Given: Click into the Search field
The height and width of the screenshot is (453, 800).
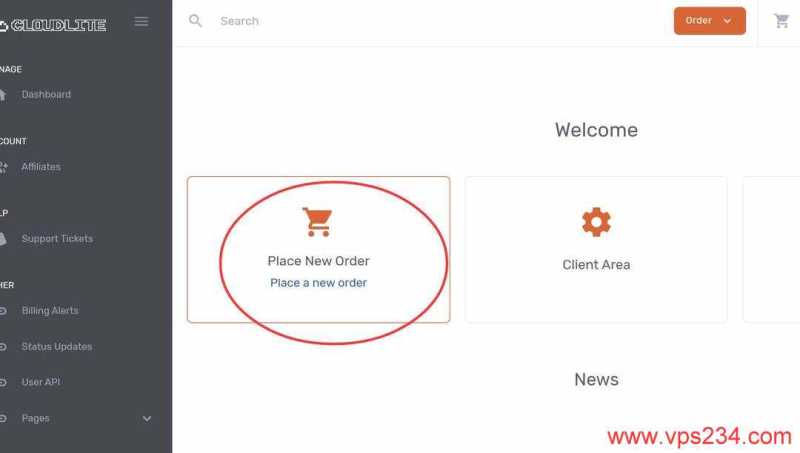Looking at the screenshot, I should (x=439, y=21).
